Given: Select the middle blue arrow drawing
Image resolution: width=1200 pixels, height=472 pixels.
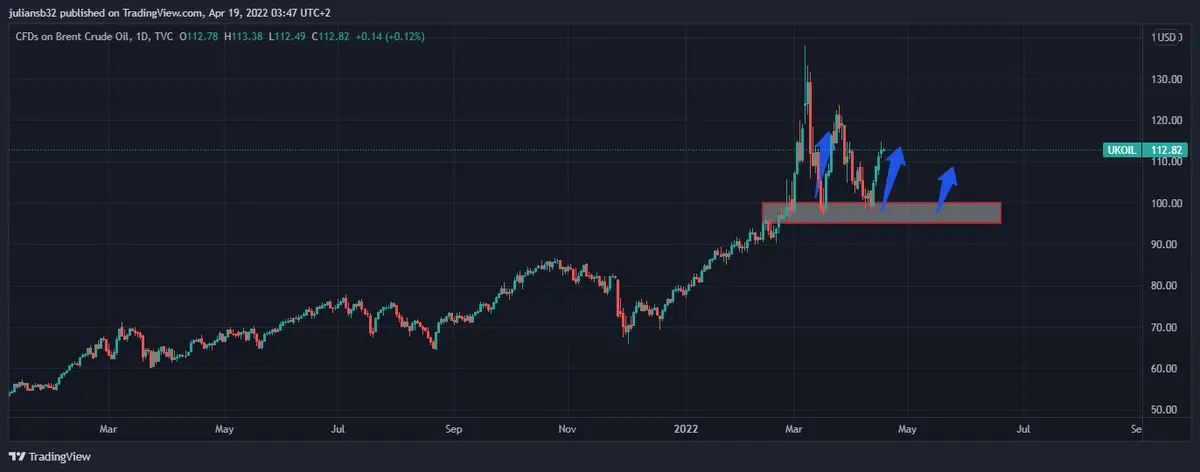Looking at the screenshot, I should 893,178.
